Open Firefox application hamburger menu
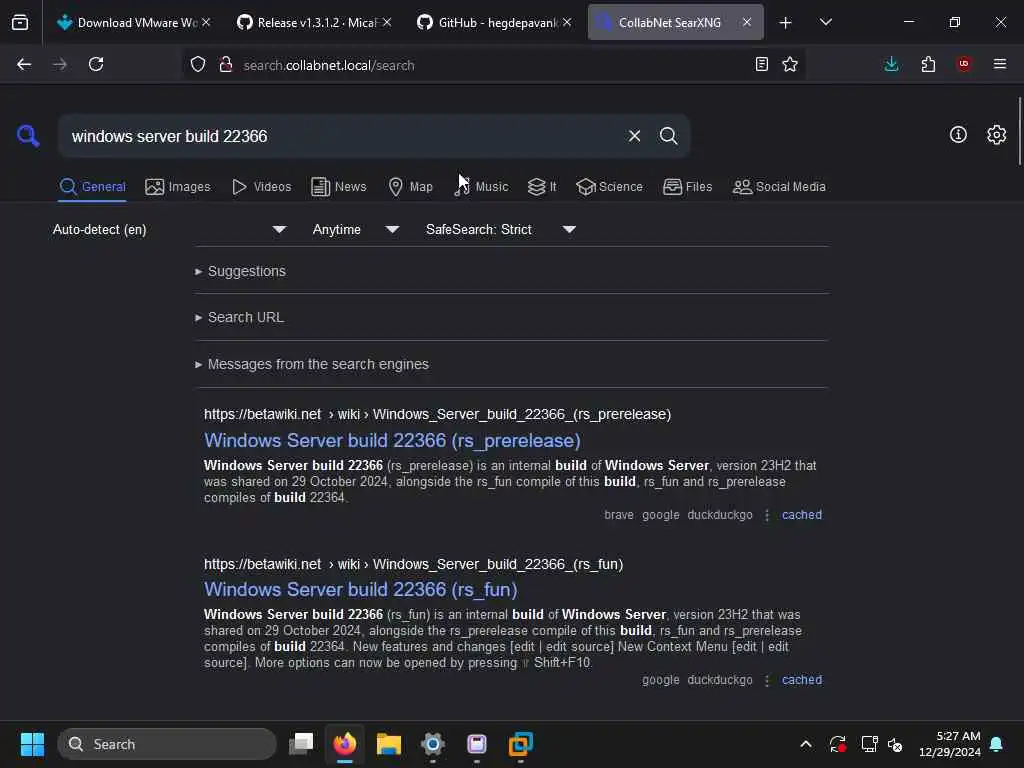 [x=1000, y=63]
